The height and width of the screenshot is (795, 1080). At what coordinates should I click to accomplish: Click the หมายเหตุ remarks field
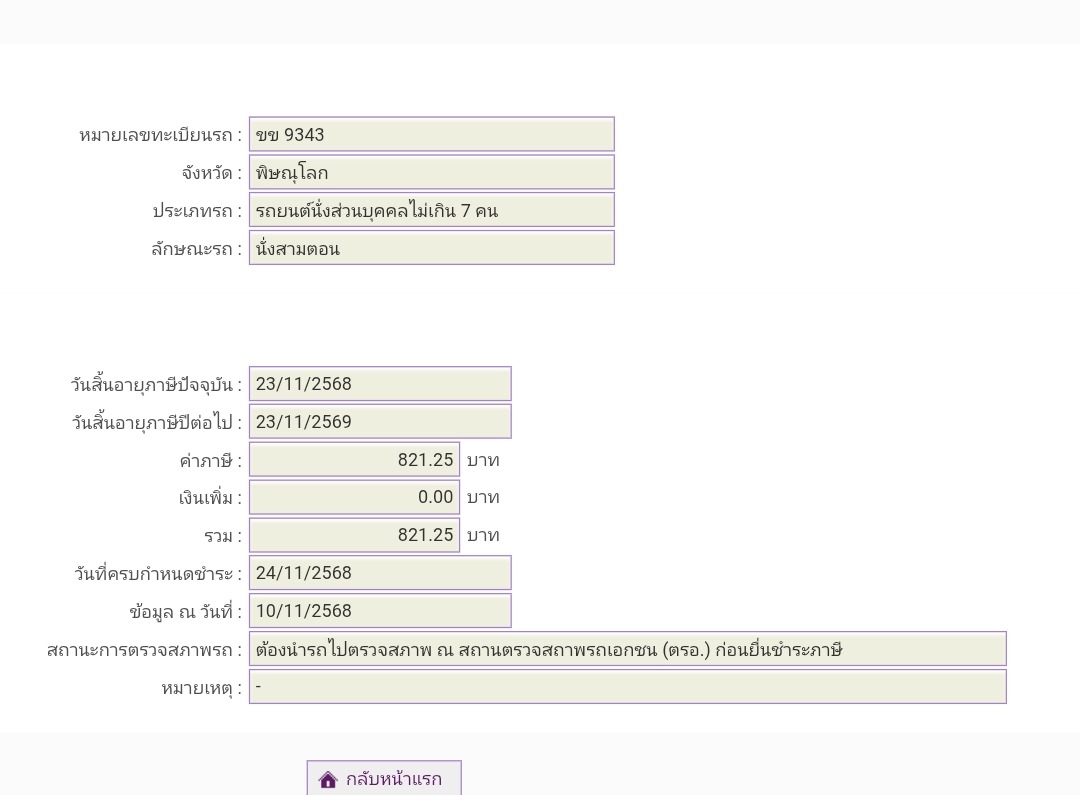tap(627, 687)
